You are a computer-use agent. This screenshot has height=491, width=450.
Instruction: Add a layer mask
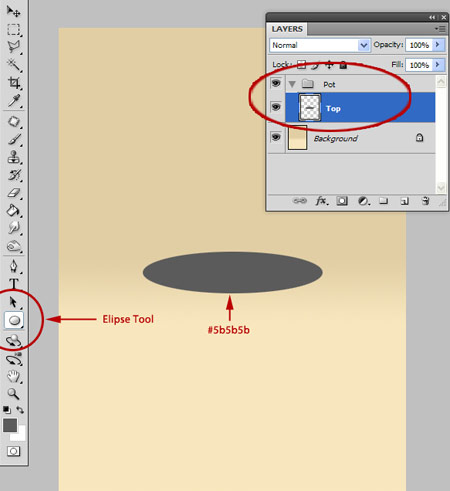[342, 201]
